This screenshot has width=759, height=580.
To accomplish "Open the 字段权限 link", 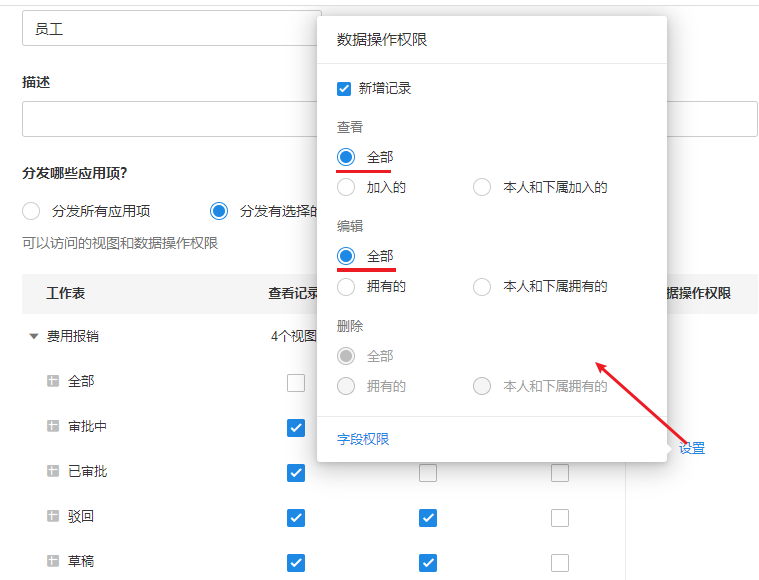I will pos(363,439).
